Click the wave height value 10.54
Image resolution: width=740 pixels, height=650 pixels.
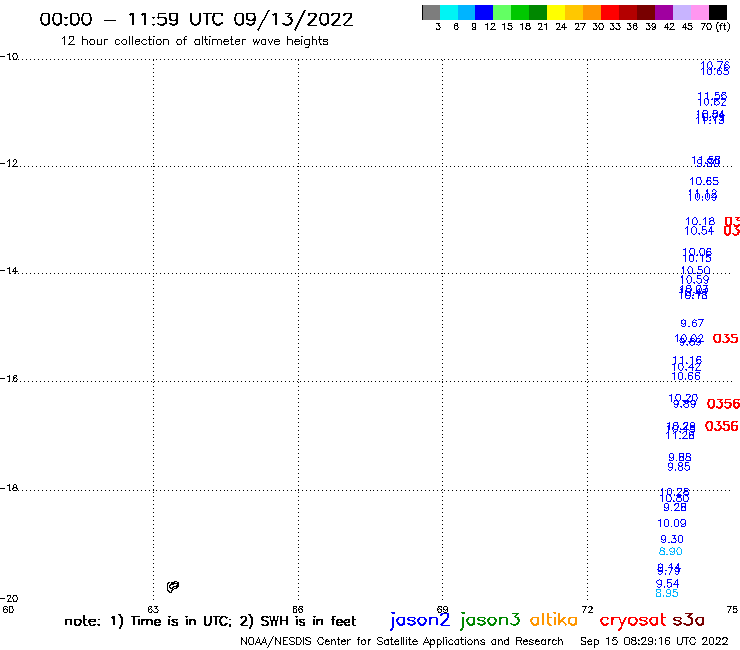[699, 231]
